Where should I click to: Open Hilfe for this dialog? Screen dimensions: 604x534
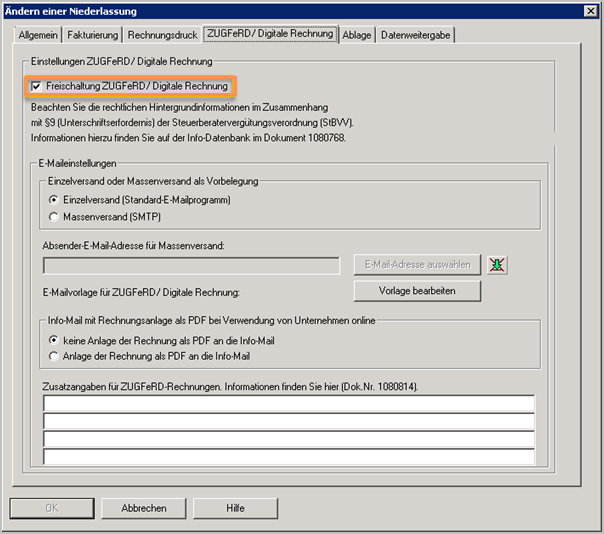pyautogui.click(x=235, y=508)
